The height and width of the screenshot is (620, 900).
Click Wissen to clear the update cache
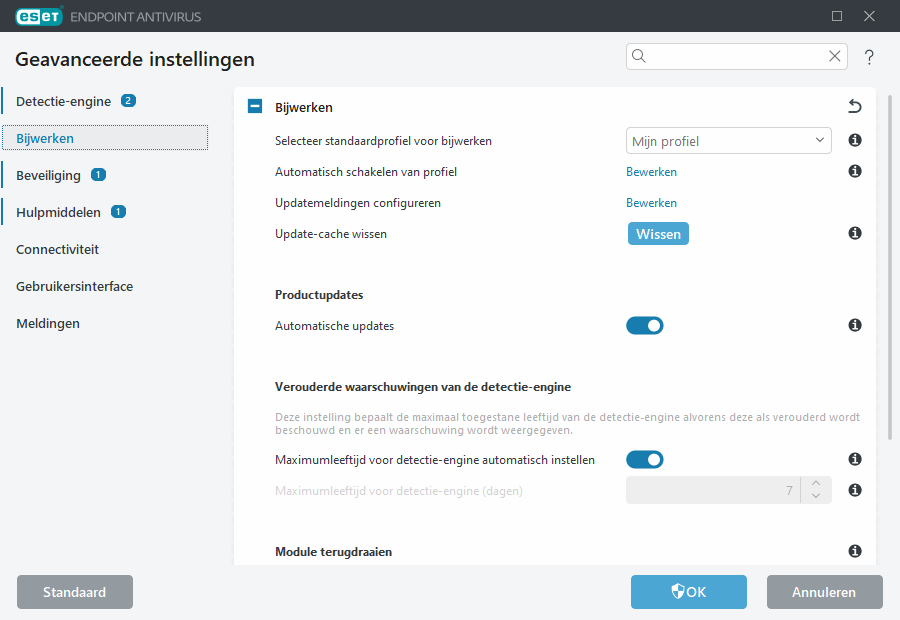coord(658,233)
